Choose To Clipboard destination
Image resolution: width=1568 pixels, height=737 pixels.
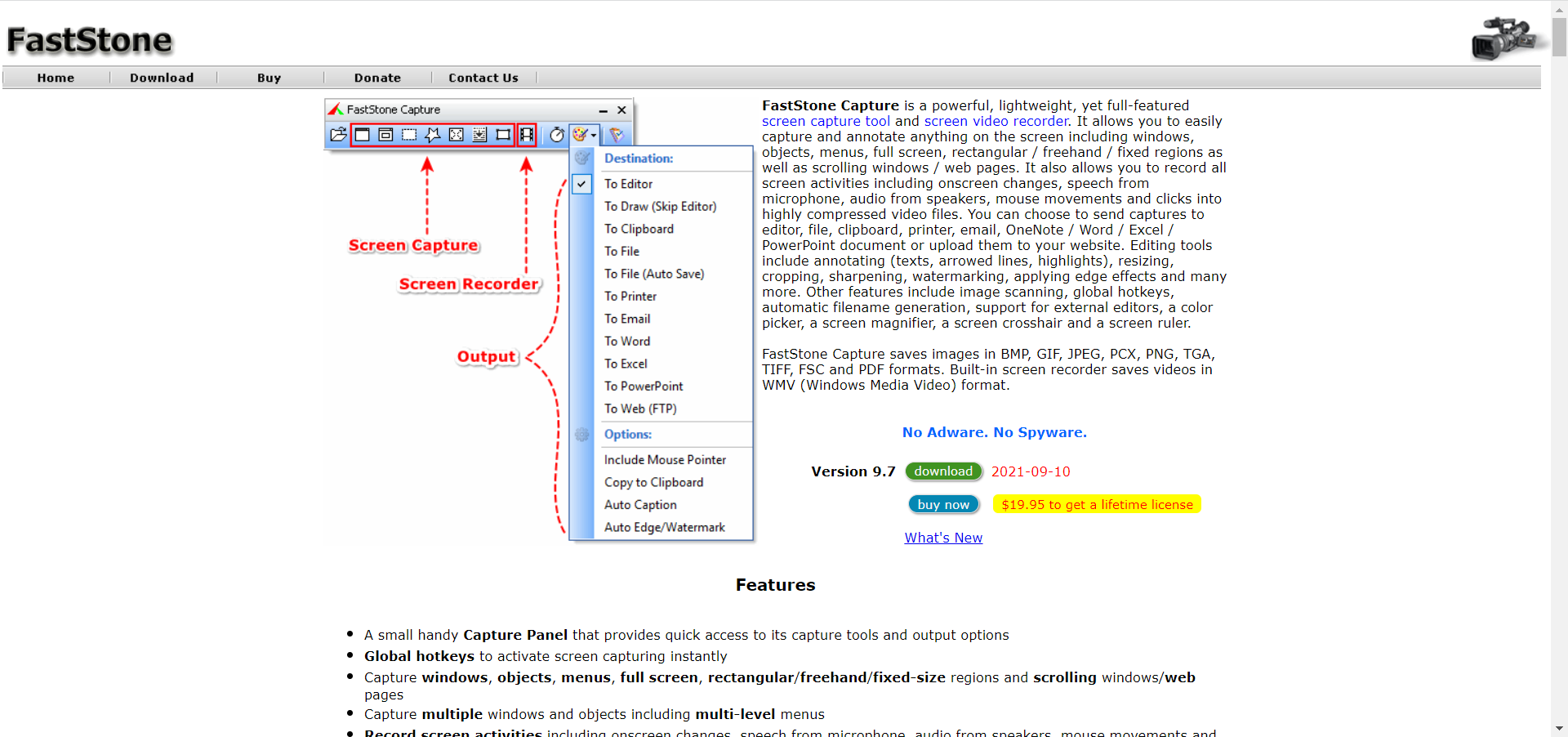pos(639,229)
